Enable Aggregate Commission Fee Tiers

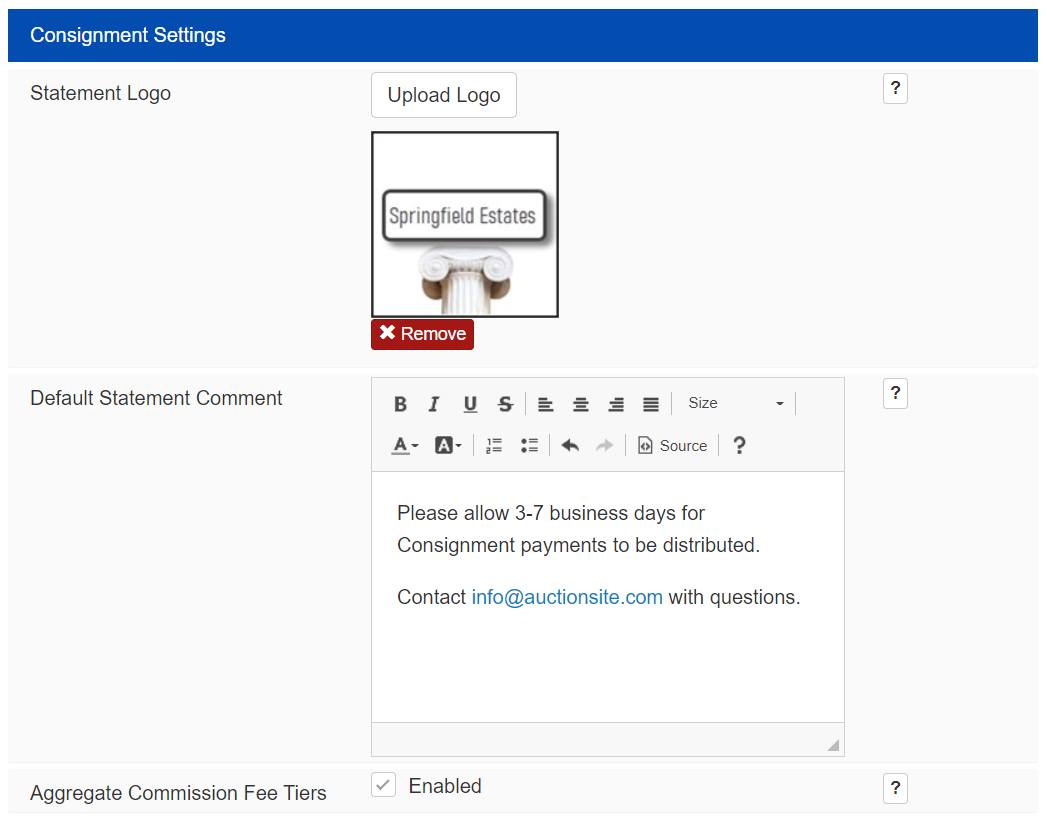tap(383, 785)
